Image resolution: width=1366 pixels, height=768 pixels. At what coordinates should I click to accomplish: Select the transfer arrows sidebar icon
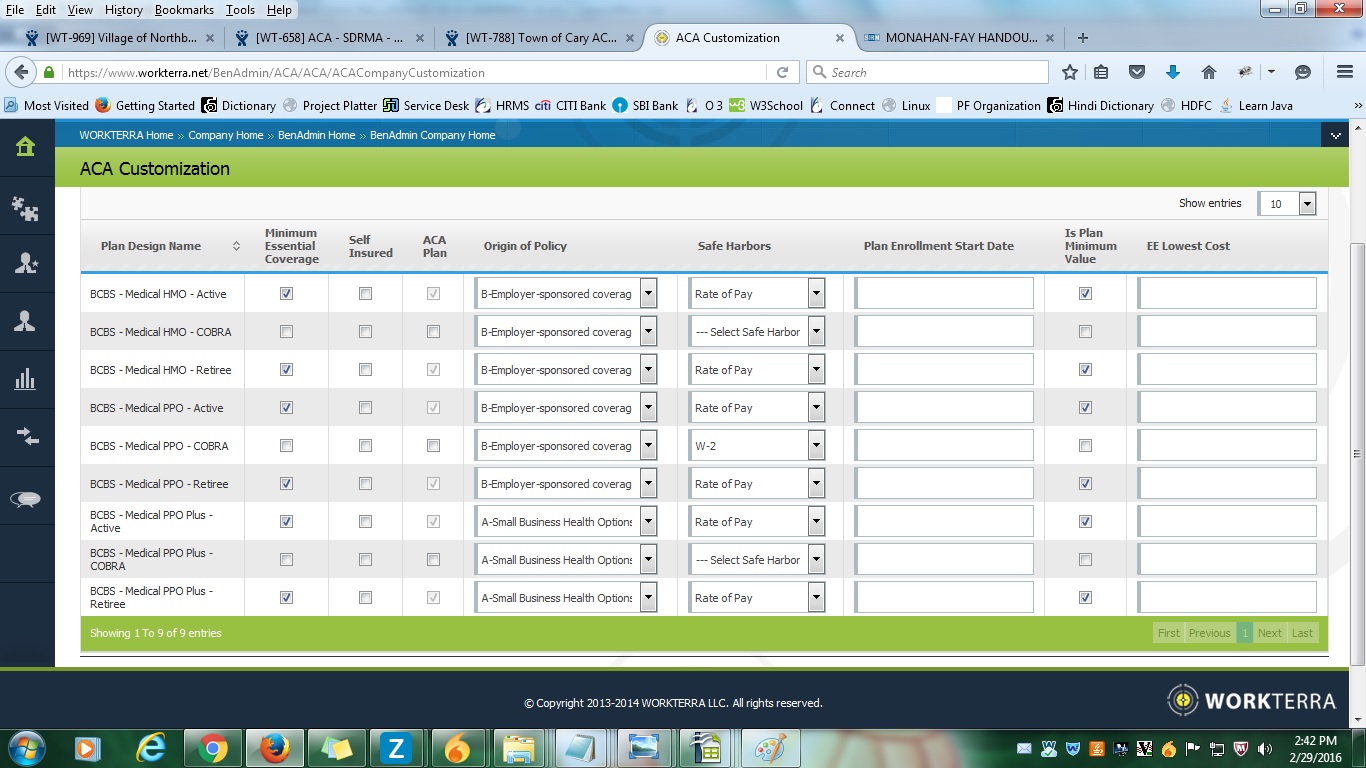coord(26,436)
